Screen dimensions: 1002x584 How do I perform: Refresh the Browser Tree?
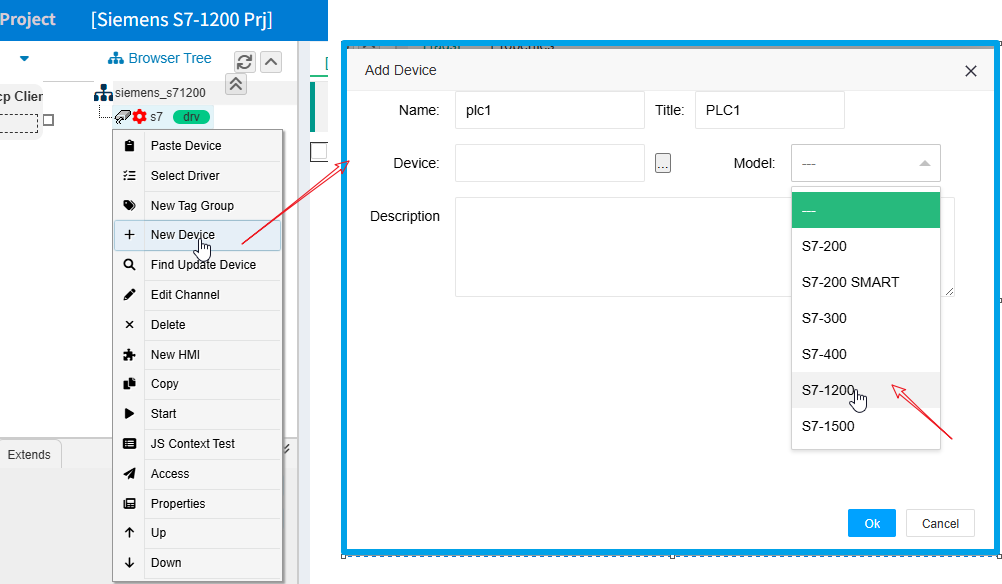(244, 62)
